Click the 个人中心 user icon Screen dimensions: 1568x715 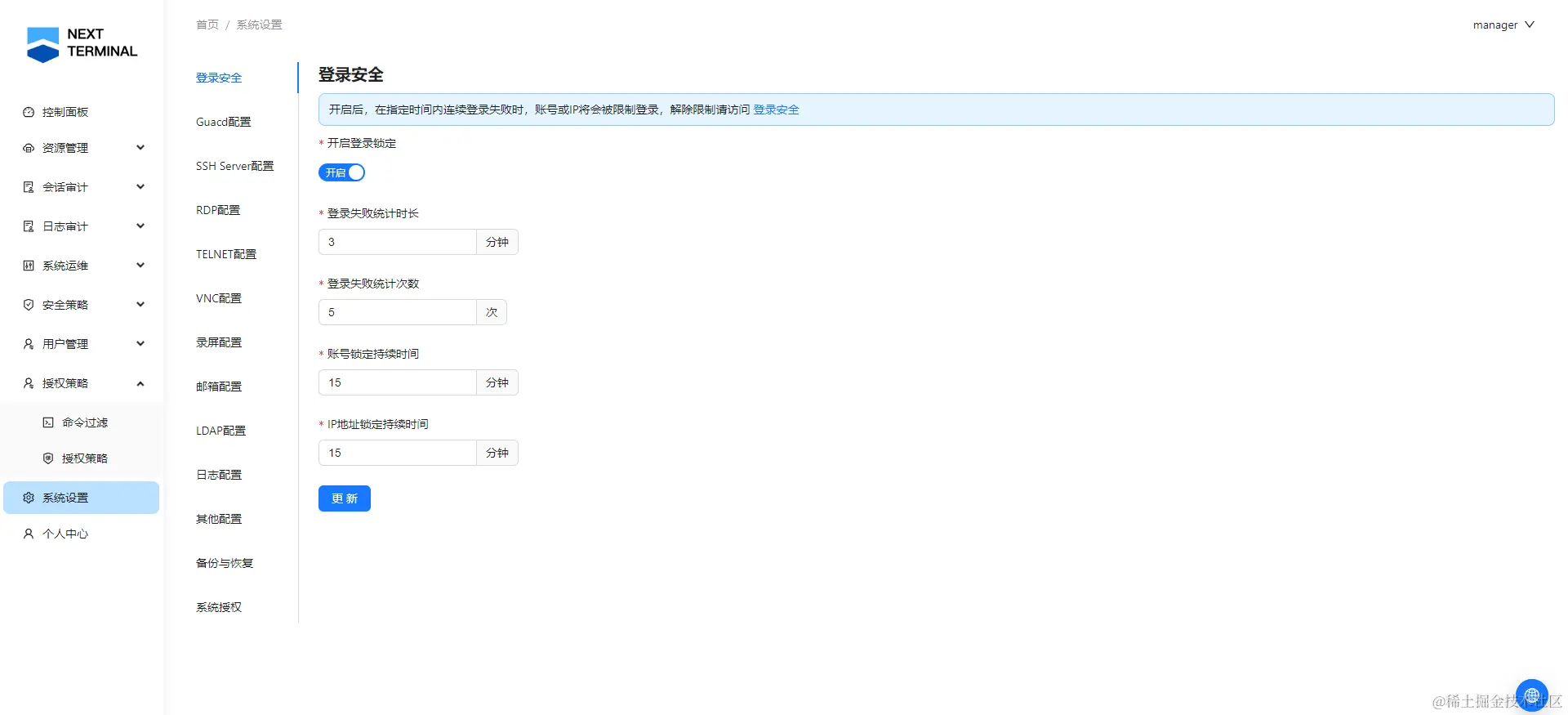[x=29, y=534]
